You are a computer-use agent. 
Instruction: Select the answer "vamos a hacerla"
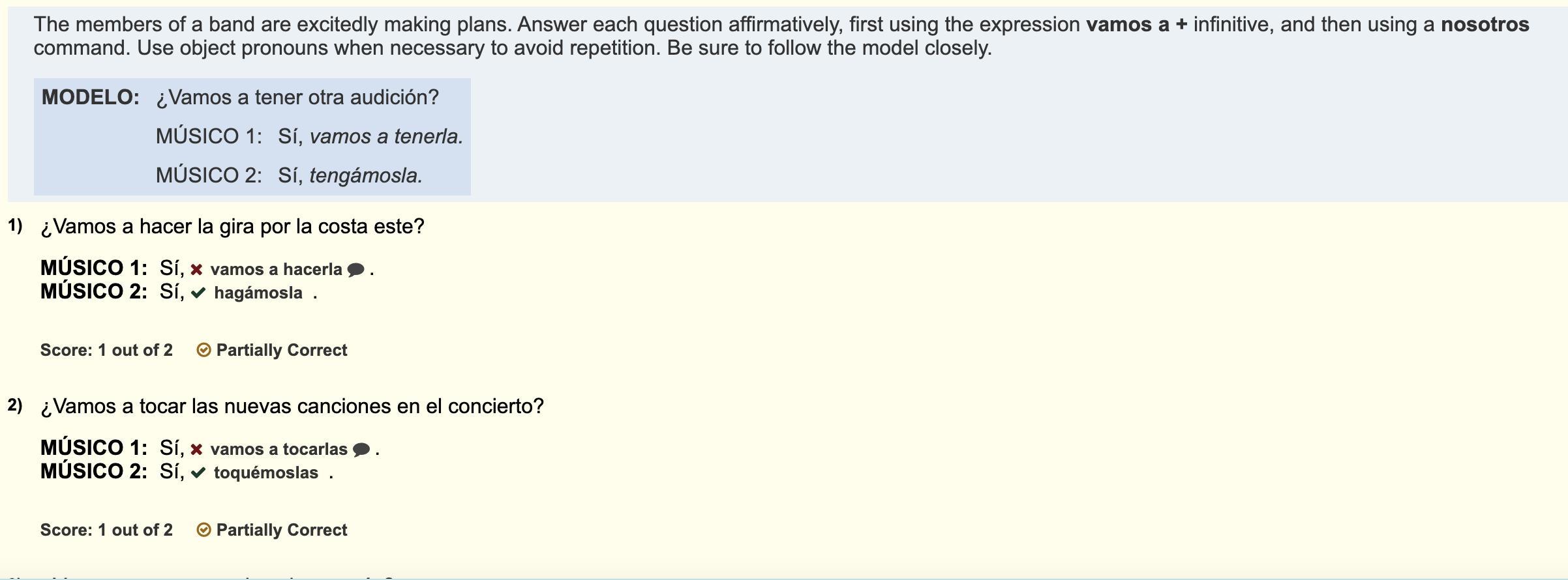point(276,270)
